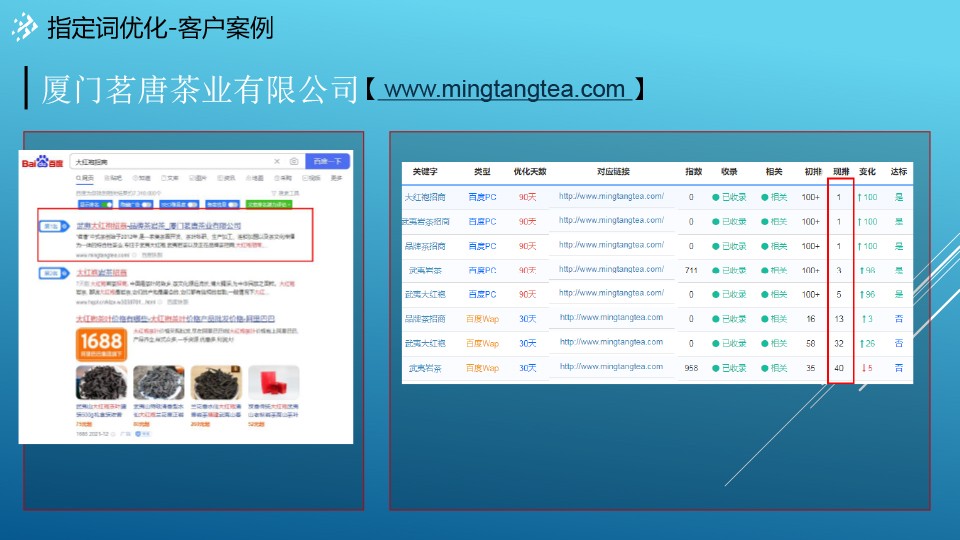960x540 pixels.
Task: Select the 网页 tab in Baidu
Action: pos(85,178)
